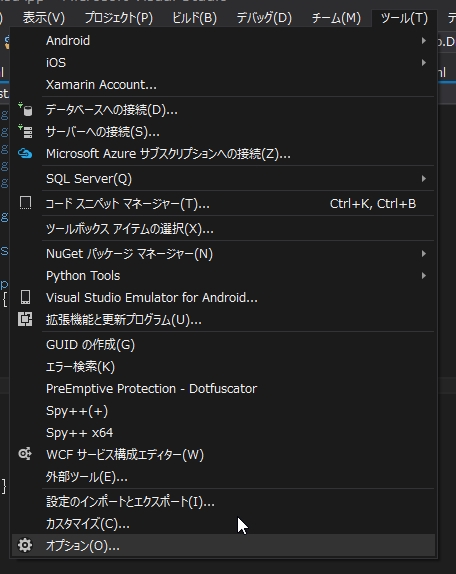Click the Android emulator phone icon

[25, 297]
